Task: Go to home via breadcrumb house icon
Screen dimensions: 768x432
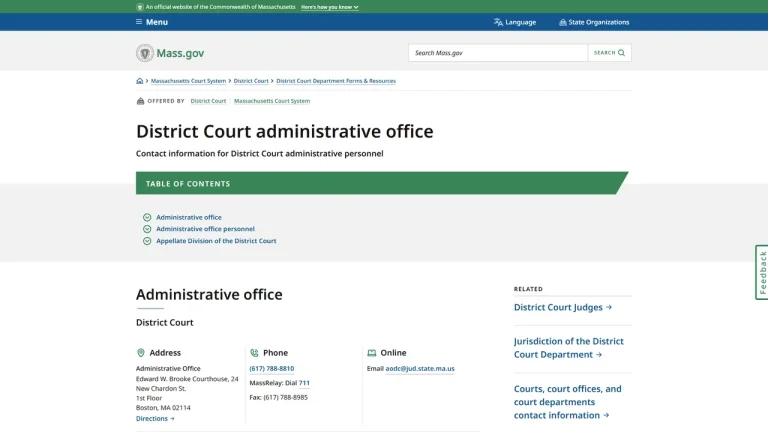Action: [140, 81]
